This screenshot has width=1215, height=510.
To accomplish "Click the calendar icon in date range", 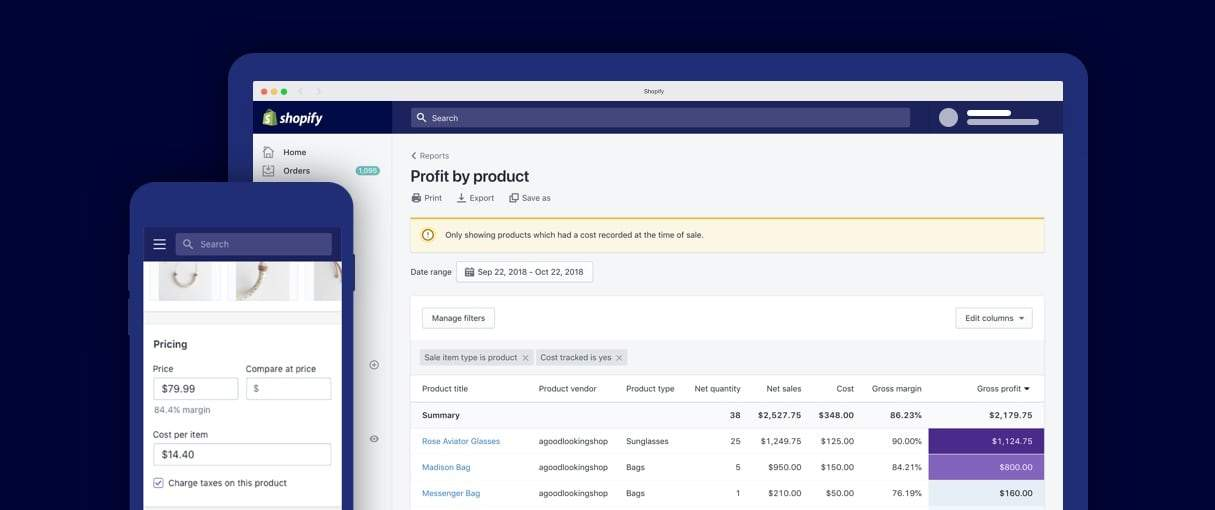I will pos(469,272).
